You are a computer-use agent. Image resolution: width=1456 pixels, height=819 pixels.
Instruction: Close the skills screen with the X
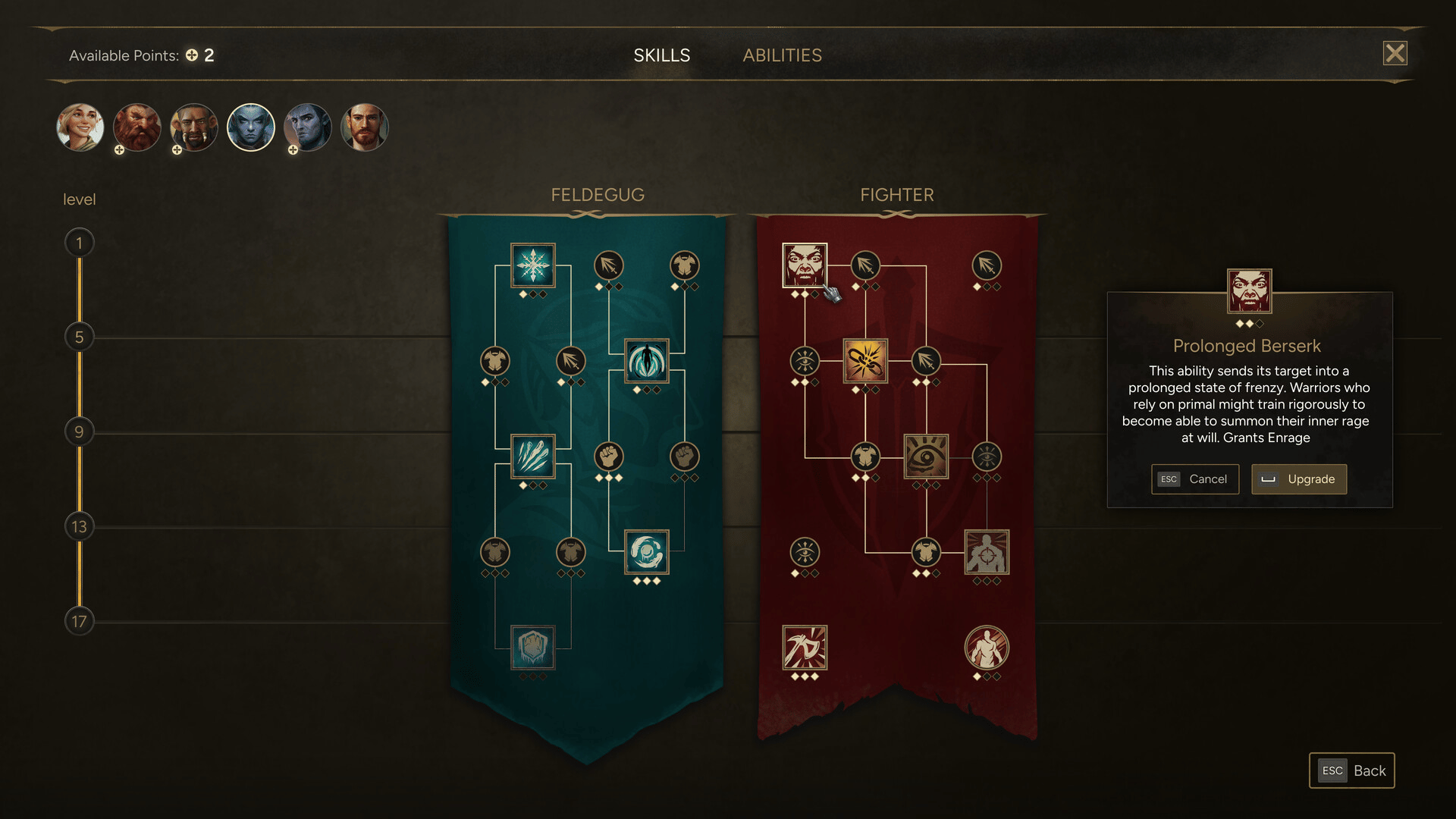[x=1395, y=53]
